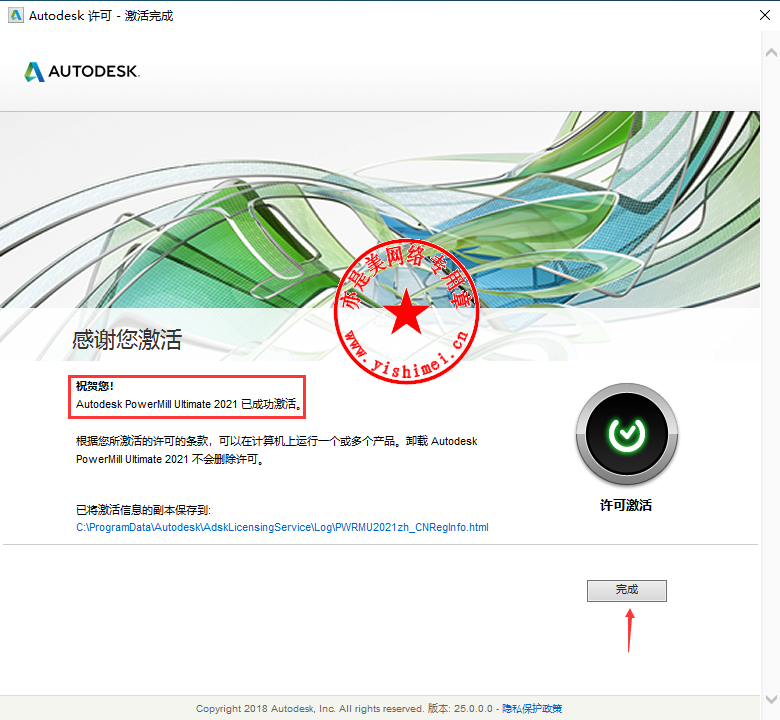Click the window title 'Autodesk 许可 - 激活完成'
This screenshot has height=720, width=780.
tap(101, 16)
